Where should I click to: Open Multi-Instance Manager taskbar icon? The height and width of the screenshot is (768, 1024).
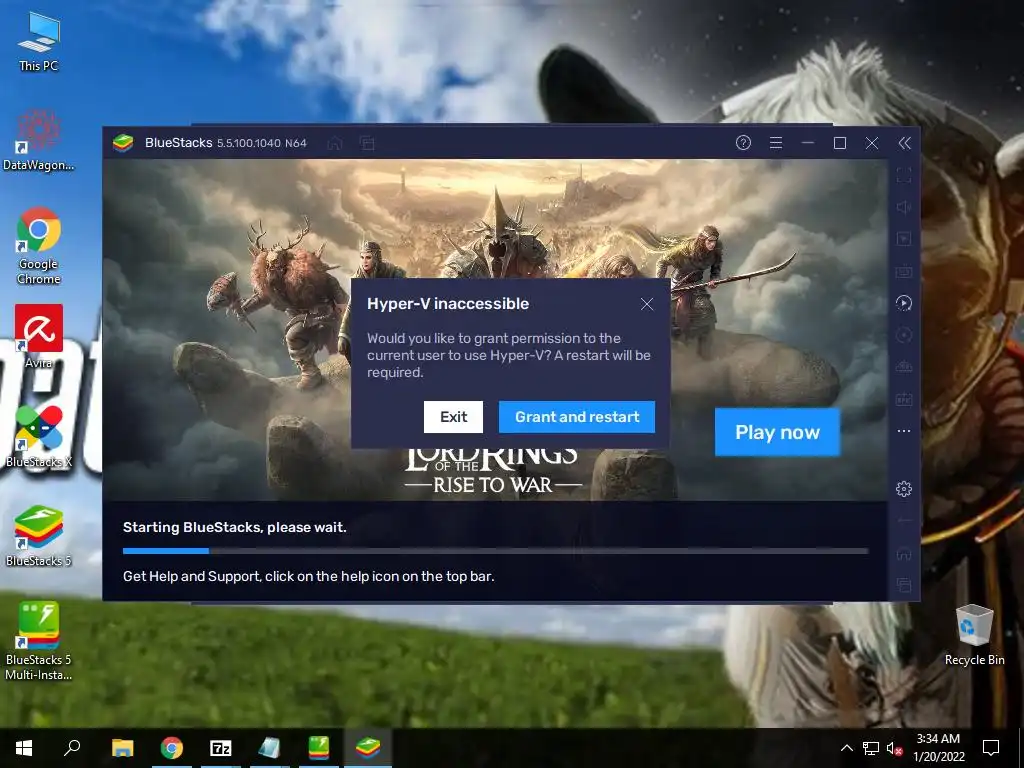tap(319, 748)
